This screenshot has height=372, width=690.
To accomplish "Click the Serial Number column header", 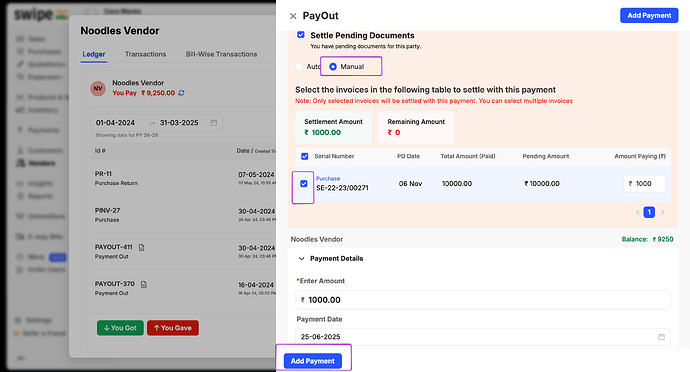I will [334, 156].
